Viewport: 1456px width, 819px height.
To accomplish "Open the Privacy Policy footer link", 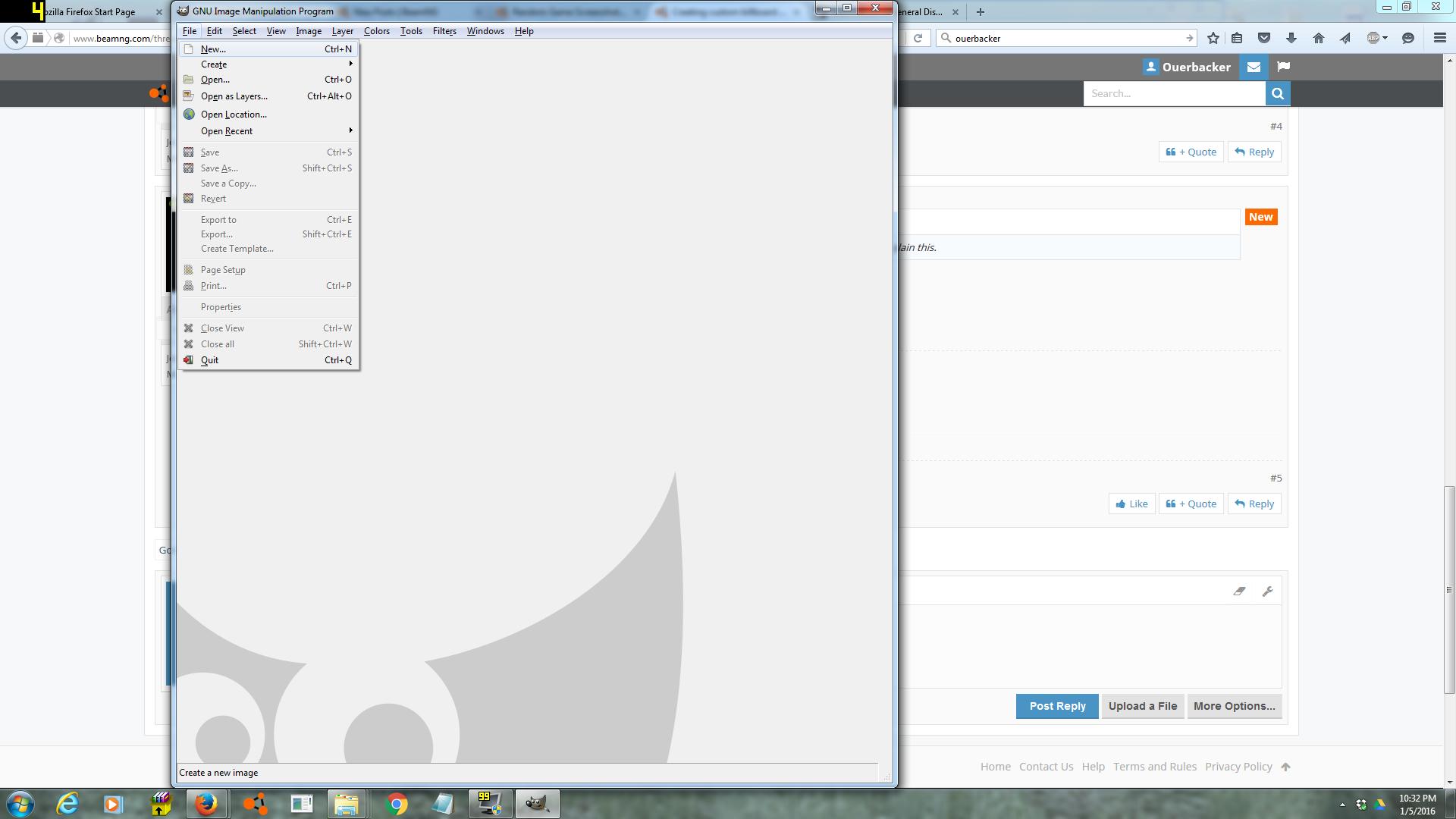I will 1238,767.
